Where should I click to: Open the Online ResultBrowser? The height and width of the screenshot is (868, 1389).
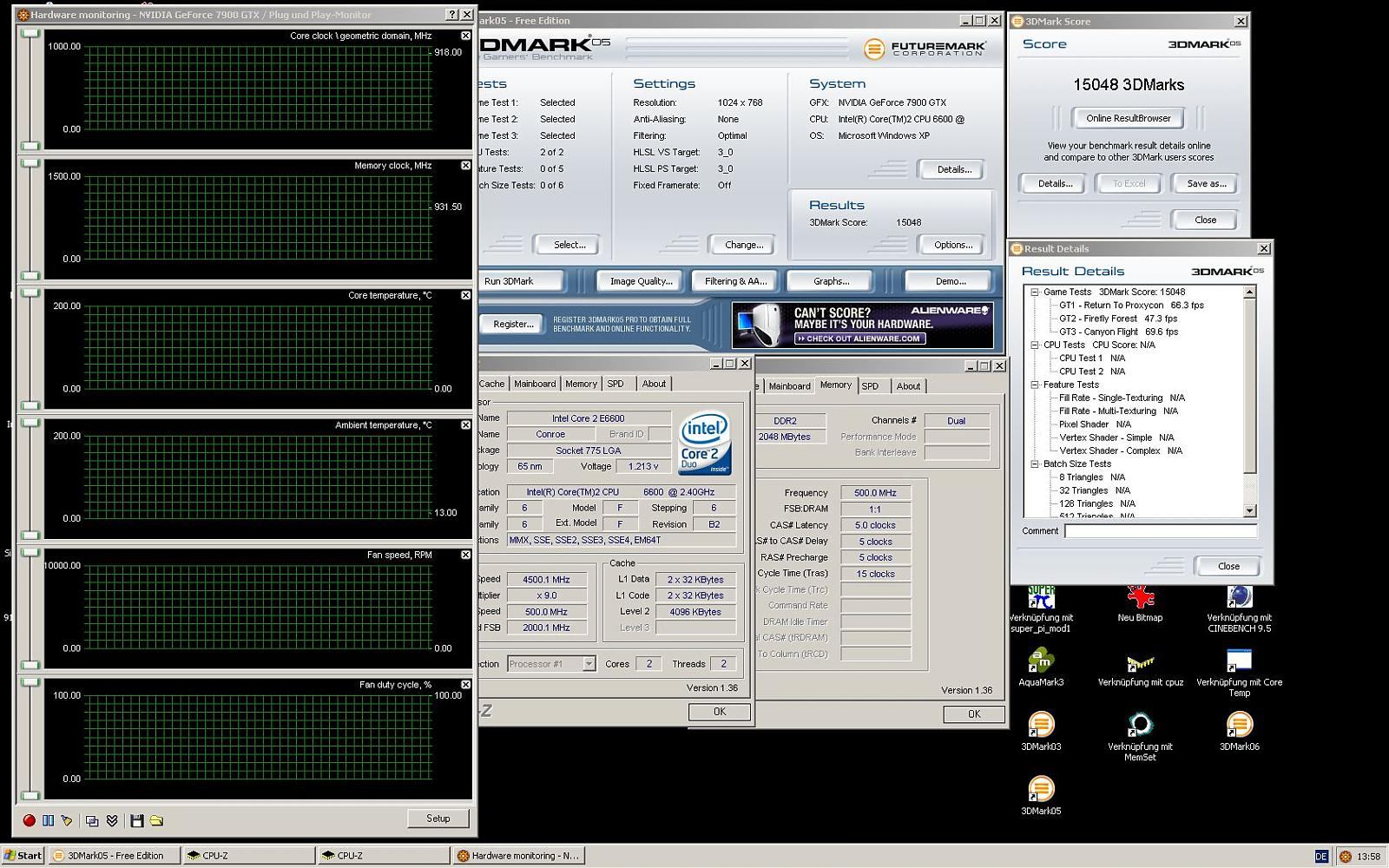(x=1128, y=118)
